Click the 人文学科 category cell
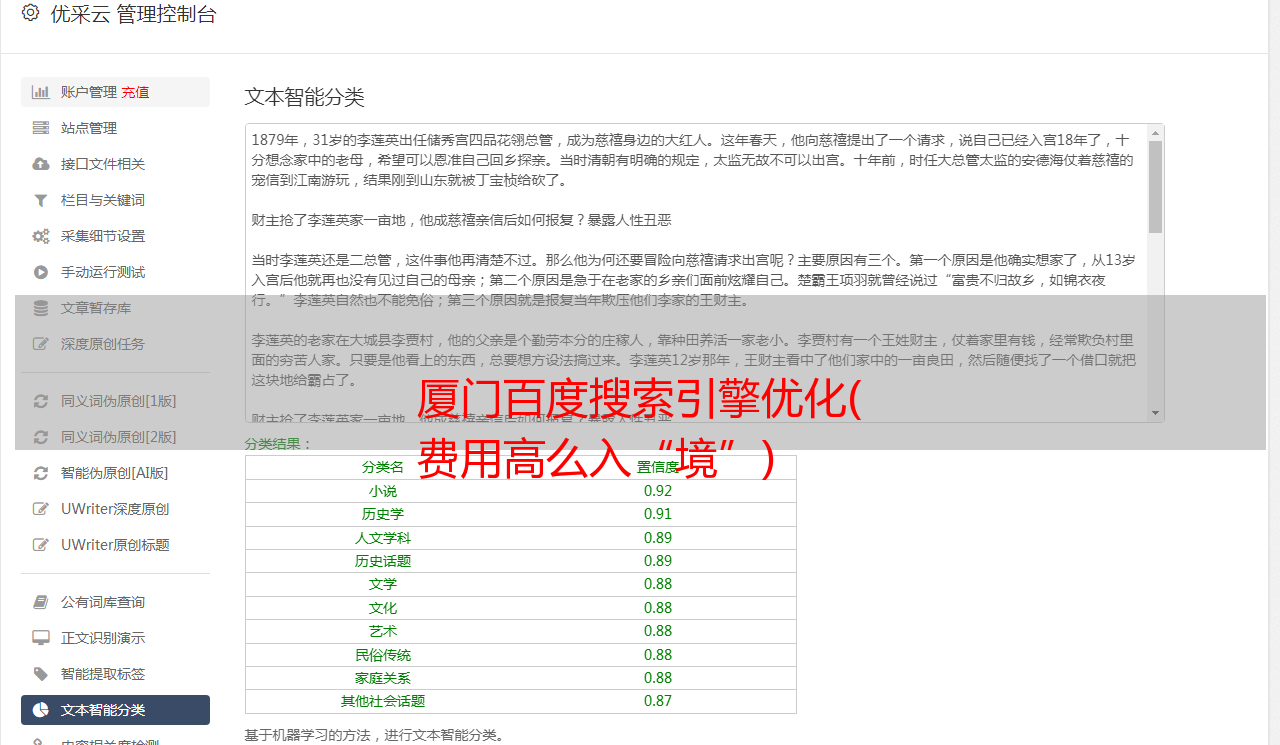Image resolution: width=1280 pixels, height=745 pixels. coord(383,538)
